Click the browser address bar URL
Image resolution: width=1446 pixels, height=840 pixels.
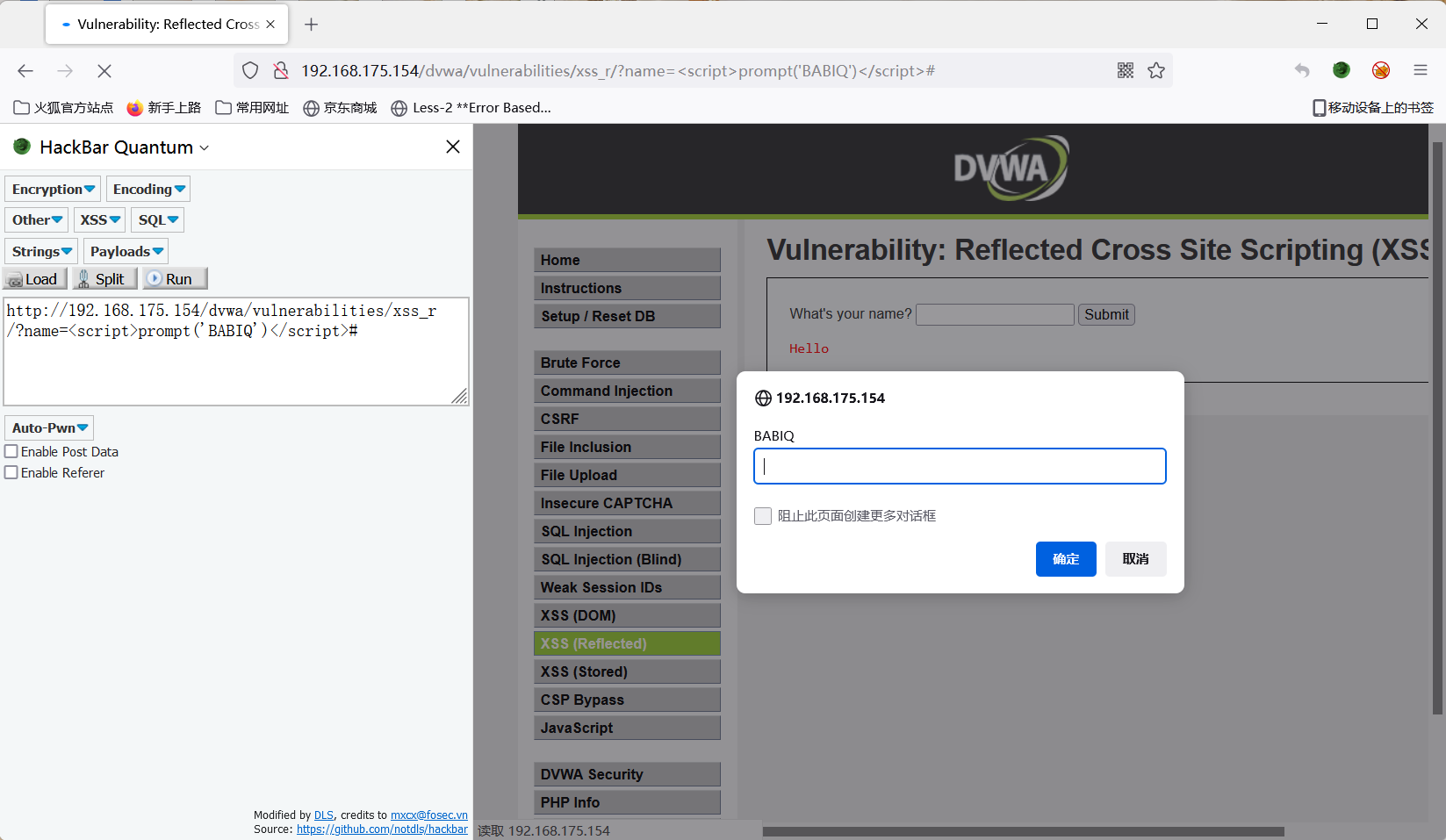click(617, 70)
